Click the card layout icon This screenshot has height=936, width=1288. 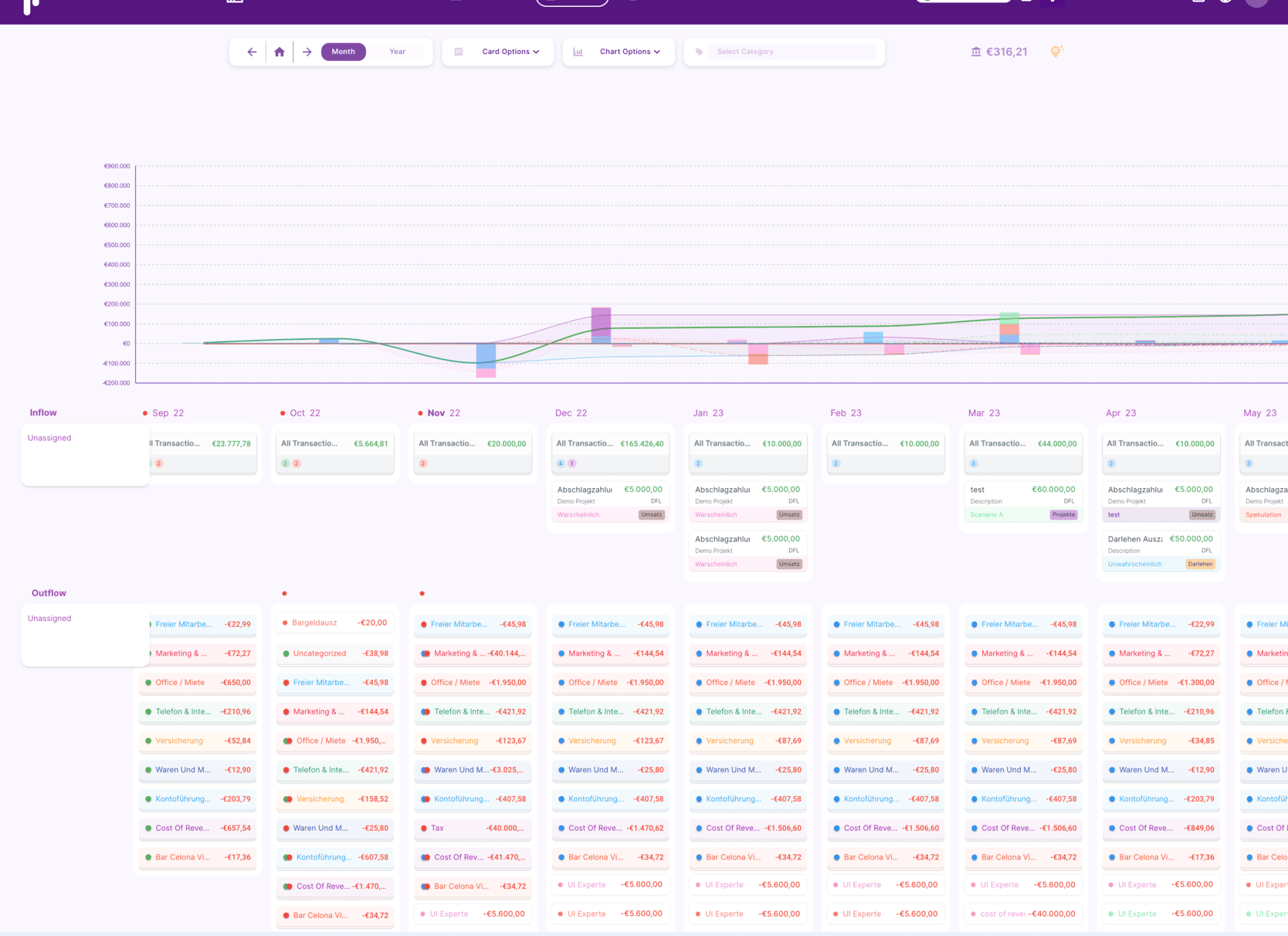[459, 52]
